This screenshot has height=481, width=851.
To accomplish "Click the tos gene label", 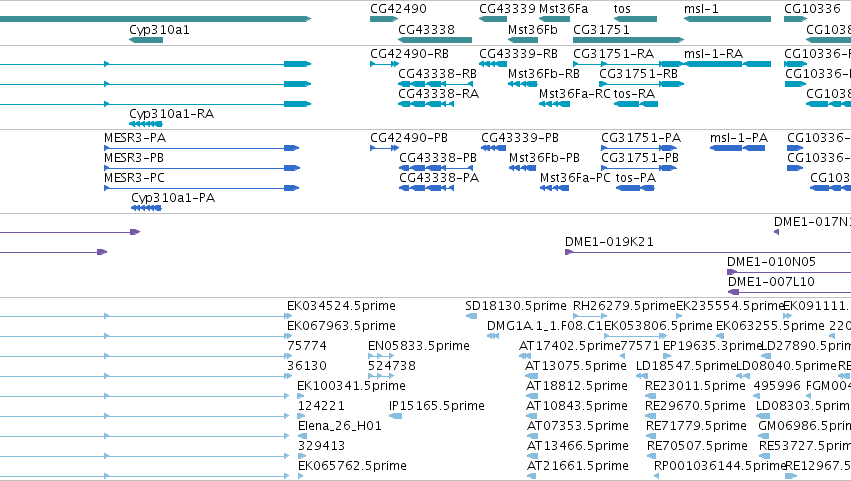I will (x=622, y=9).
